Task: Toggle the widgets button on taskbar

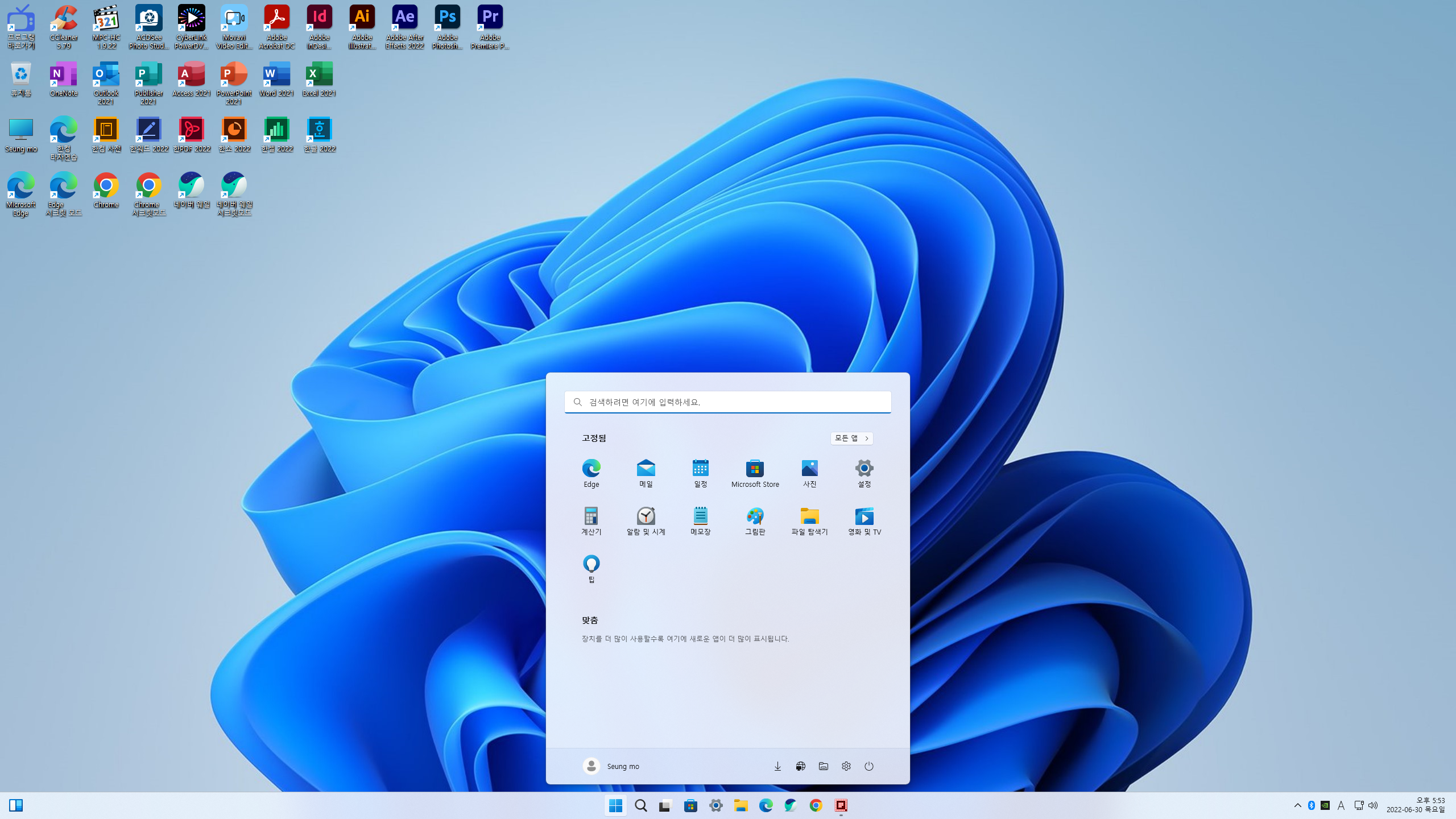Action: [16, 805]
